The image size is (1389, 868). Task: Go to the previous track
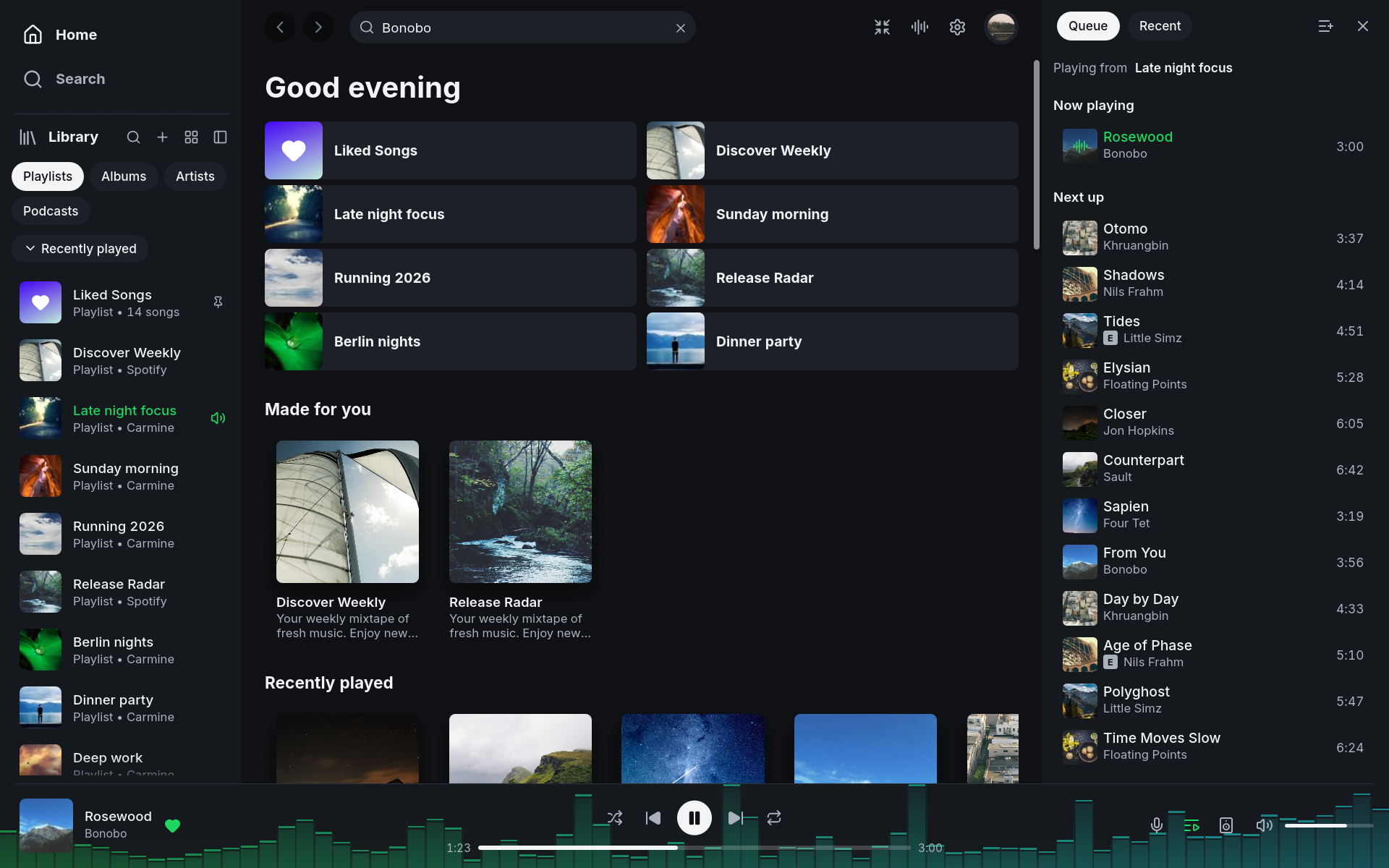point(653,818)
